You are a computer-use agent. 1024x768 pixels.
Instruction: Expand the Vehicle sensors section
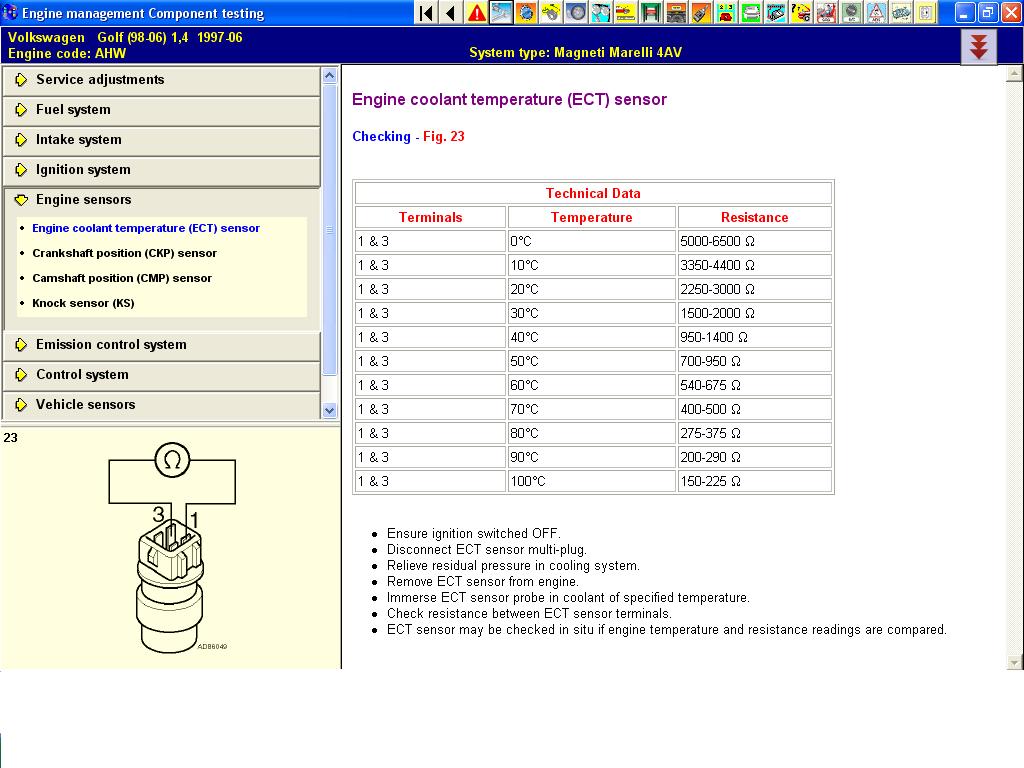161,405
